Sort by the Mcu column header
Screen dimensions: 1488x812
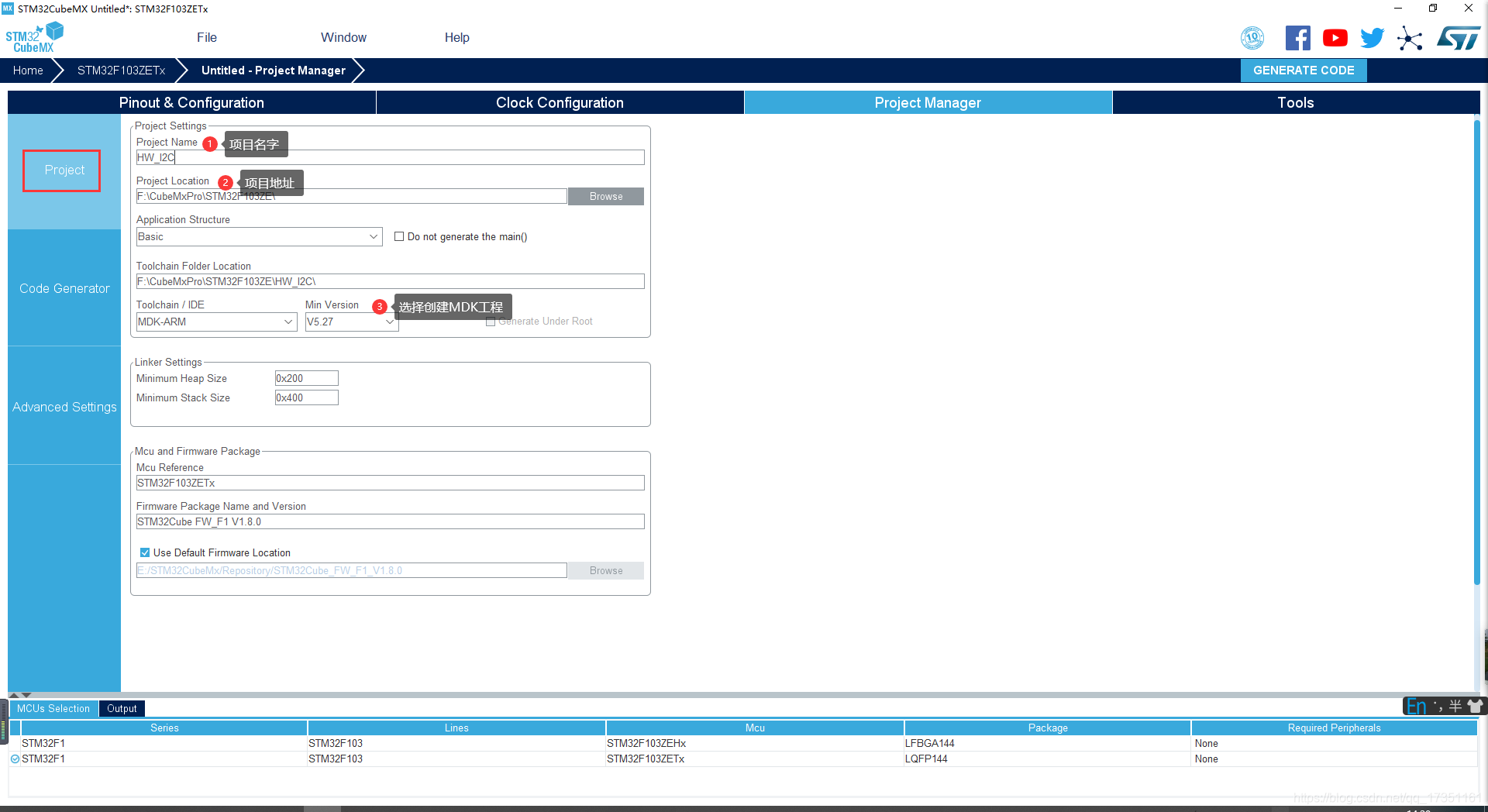(x=755, y=728)
